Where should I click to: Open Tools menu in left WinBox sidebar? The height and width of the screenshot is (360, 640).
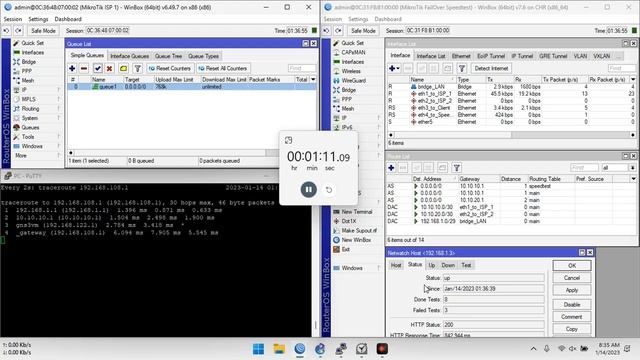[x=28, y=137]
